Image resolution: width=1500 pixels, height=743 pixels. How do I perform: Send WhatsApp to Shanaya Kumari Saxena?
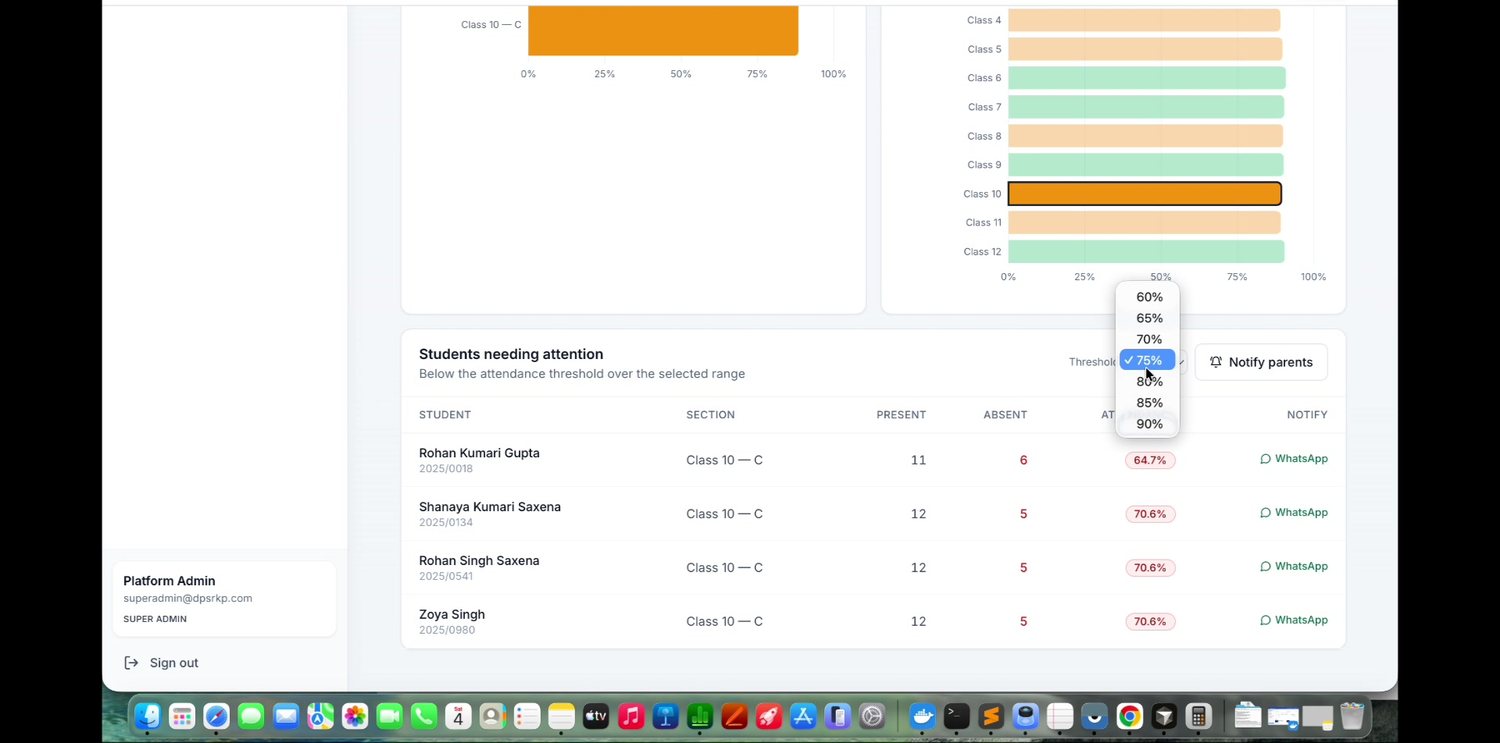[1294, 513]
